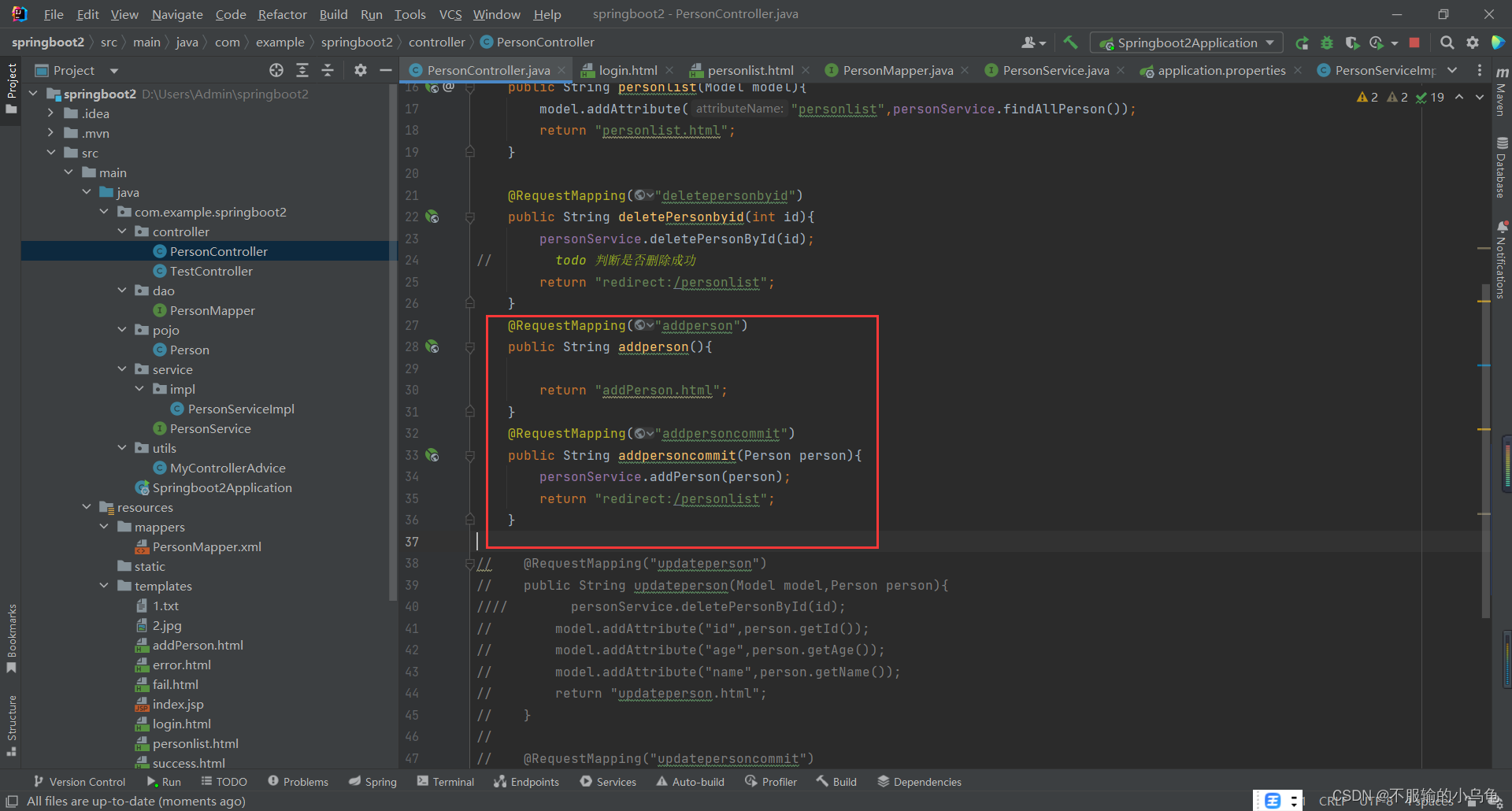
Task: Toggle code folding at line 22
Action: 470,217
